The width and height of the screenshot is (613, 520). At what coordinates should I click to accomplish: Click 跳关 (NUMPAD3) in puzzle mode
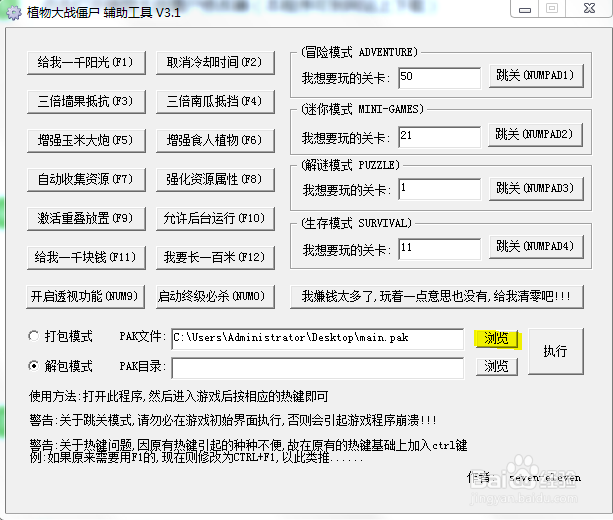[x=536, y=189]
